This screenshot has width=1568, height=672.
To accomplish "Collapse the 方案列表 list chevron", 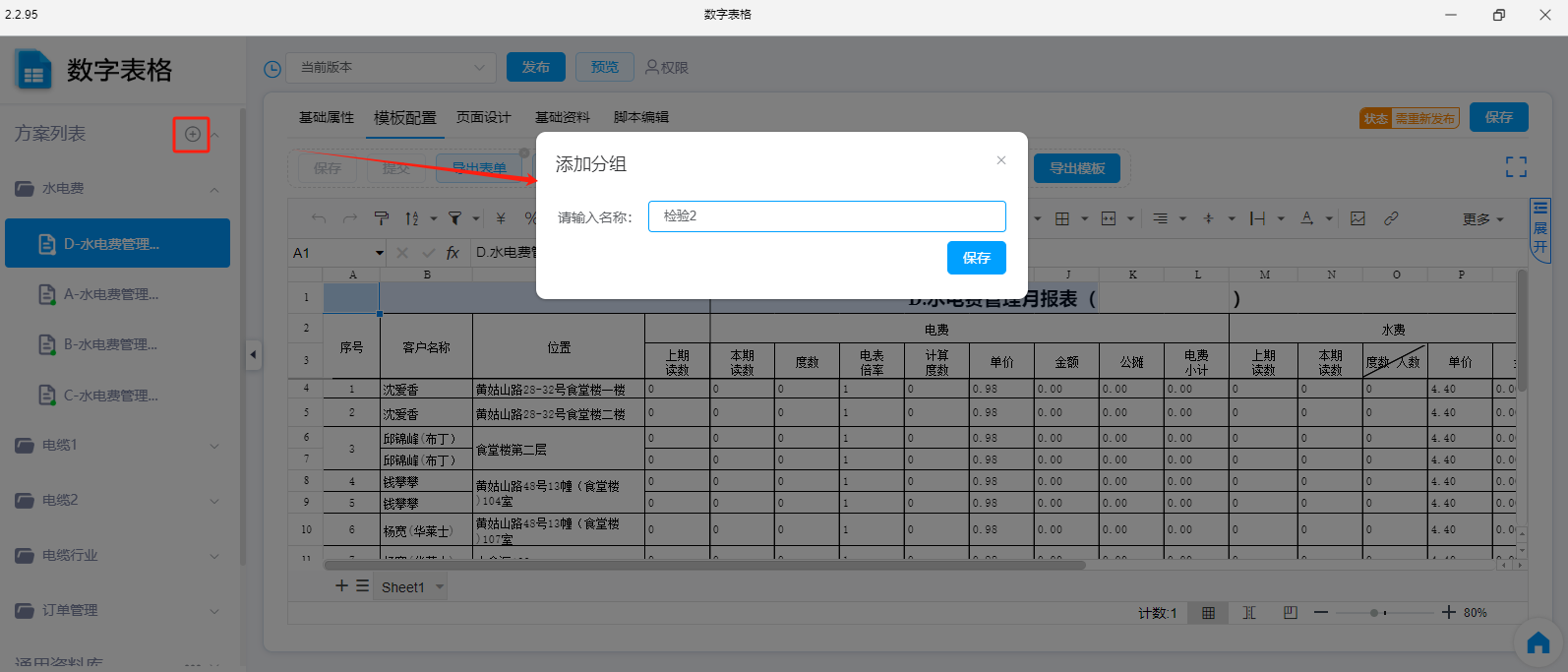I will tap(215, 135).
